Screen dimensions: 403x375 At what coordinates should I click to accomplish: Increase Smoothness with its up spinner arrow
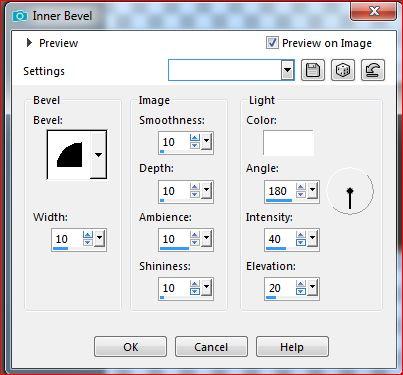pyautogui.click(x=195, y=138)
